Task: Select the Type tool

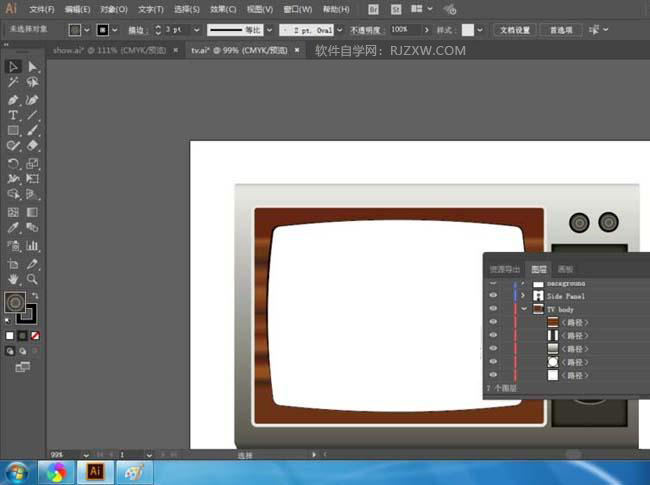Action: coord(13,116)
